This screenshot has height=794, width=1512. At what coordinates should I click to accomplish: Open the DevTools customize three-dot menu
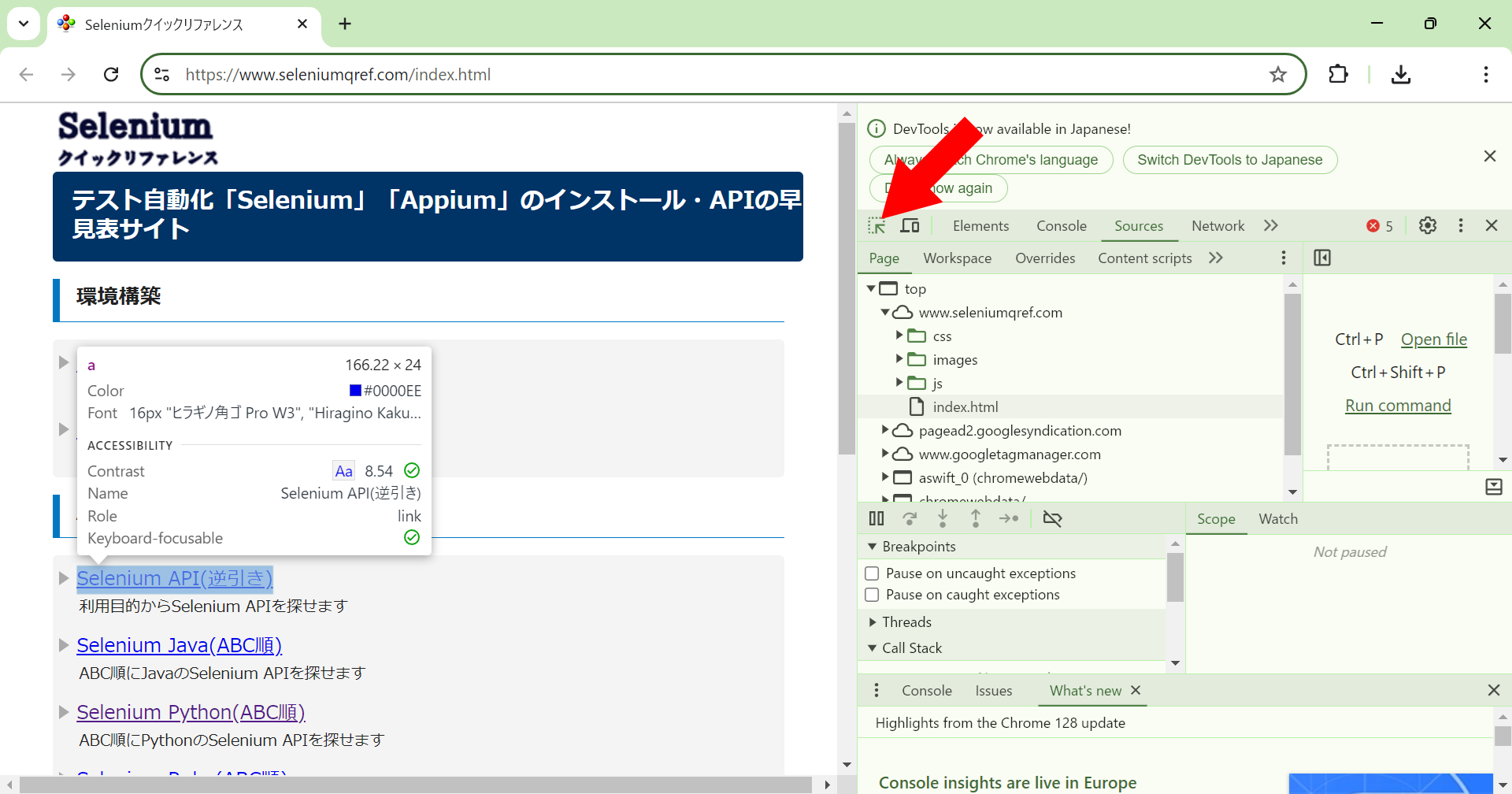[1461, 226]
